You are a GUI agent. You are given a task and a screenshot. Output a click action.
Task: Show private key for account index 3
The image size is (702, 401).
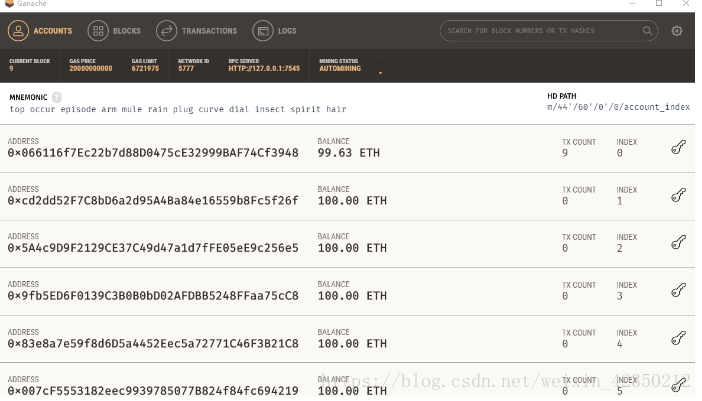[678, 290]
